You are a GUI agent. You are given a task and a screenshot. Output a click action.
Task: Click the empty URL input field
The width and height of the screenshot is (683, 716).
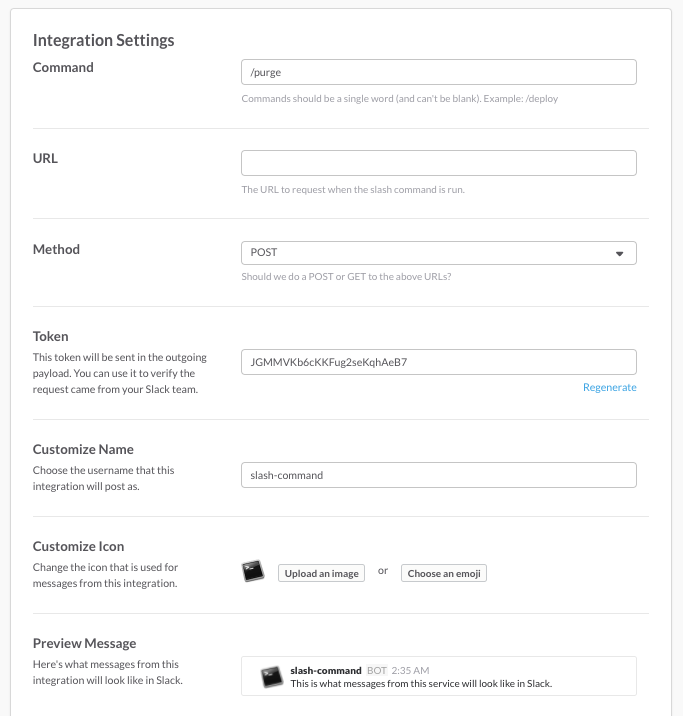pos(439,163)
